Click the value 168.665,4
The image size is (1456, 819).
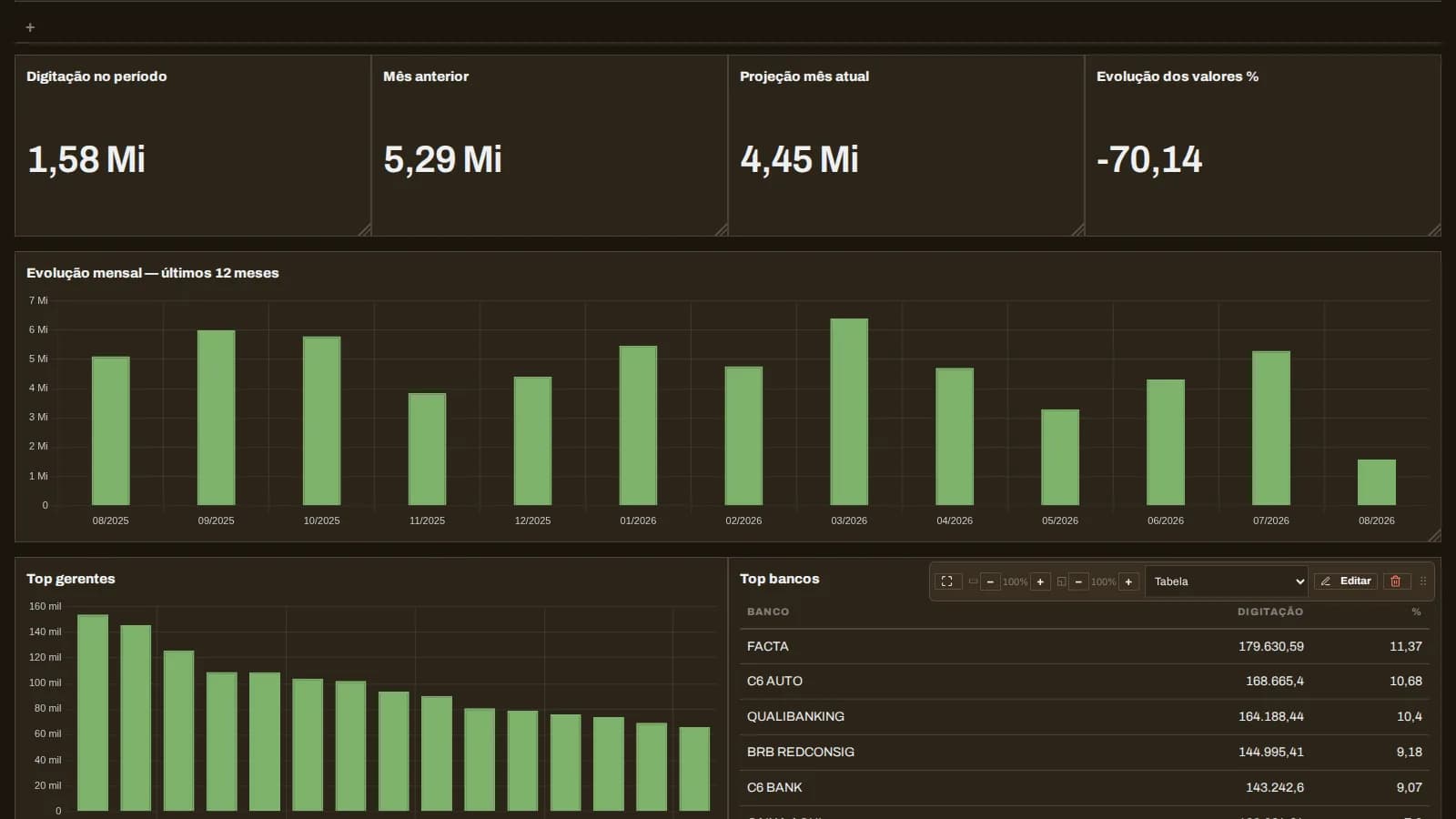[x=1275, y=681]
